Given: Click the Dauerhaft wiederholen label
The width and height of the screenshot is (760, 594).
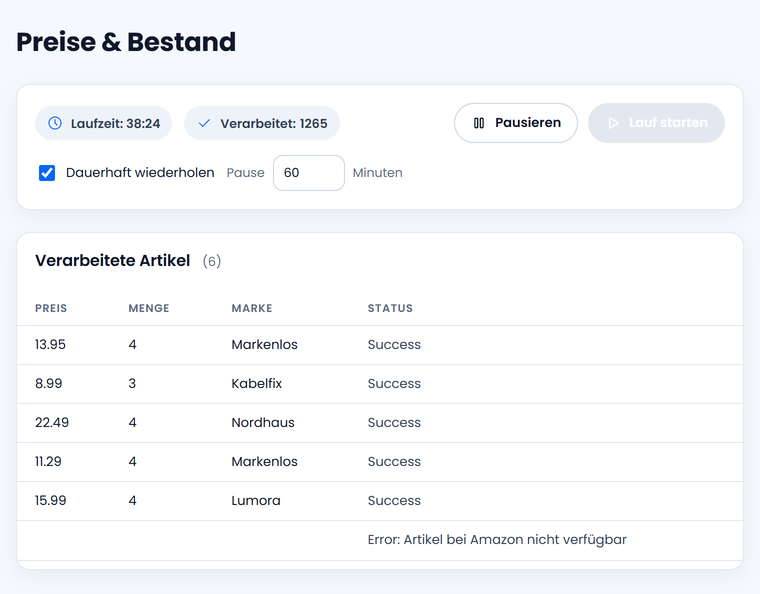Looking at the screenshot, I should tap(140, 173).
